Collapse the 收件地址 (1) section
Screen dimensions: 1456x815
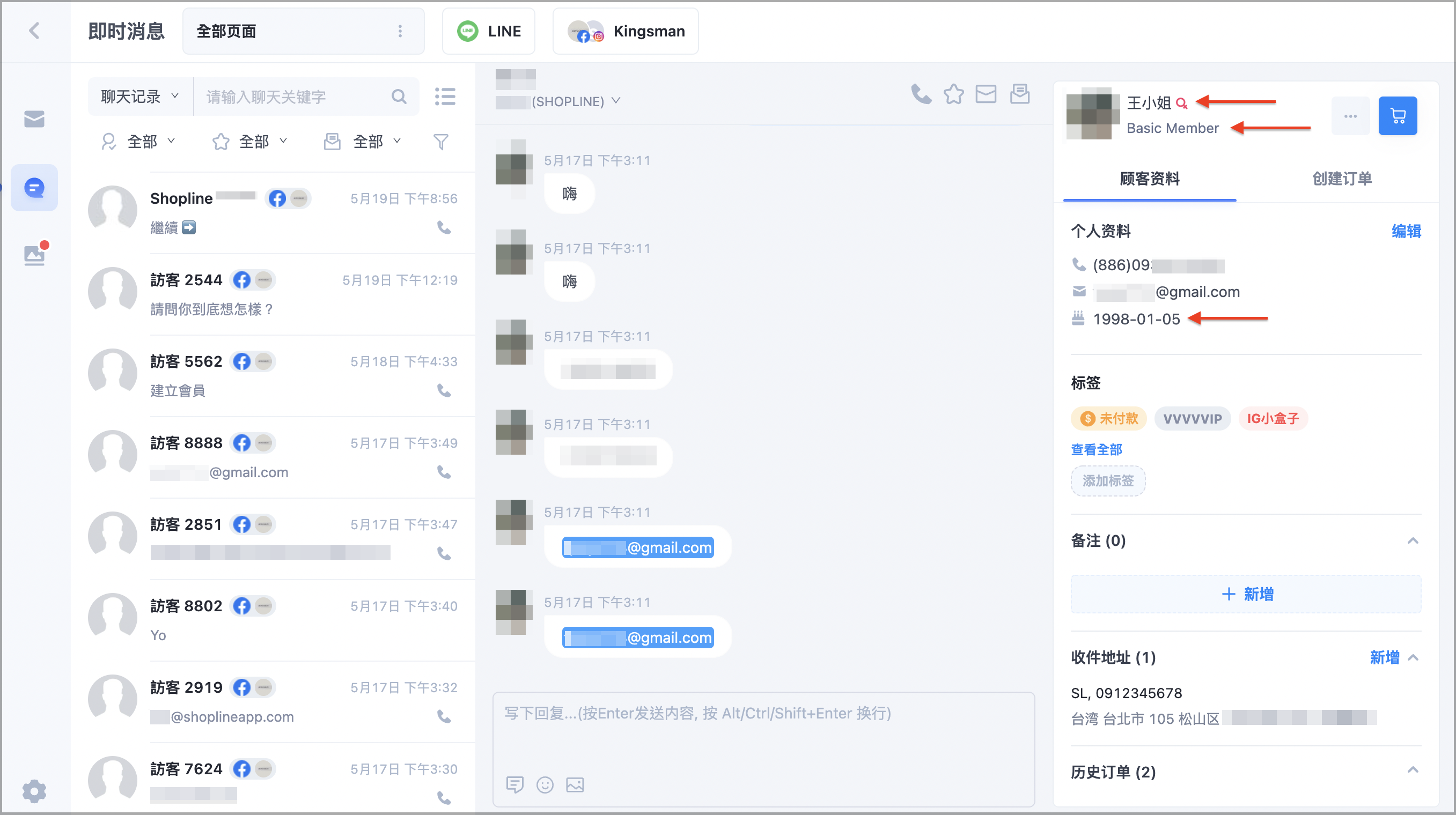tap(1413, 657)
